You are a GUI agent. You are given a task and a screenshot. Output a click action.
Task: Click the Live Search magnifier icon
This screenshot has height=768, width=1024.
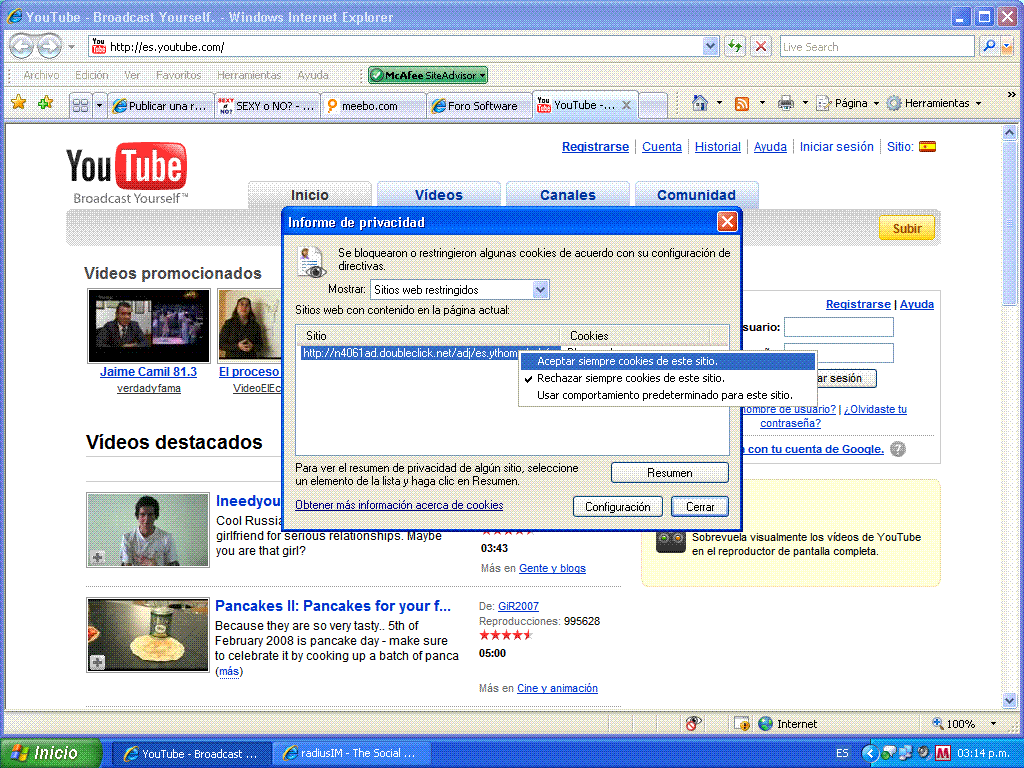point(989,46)
